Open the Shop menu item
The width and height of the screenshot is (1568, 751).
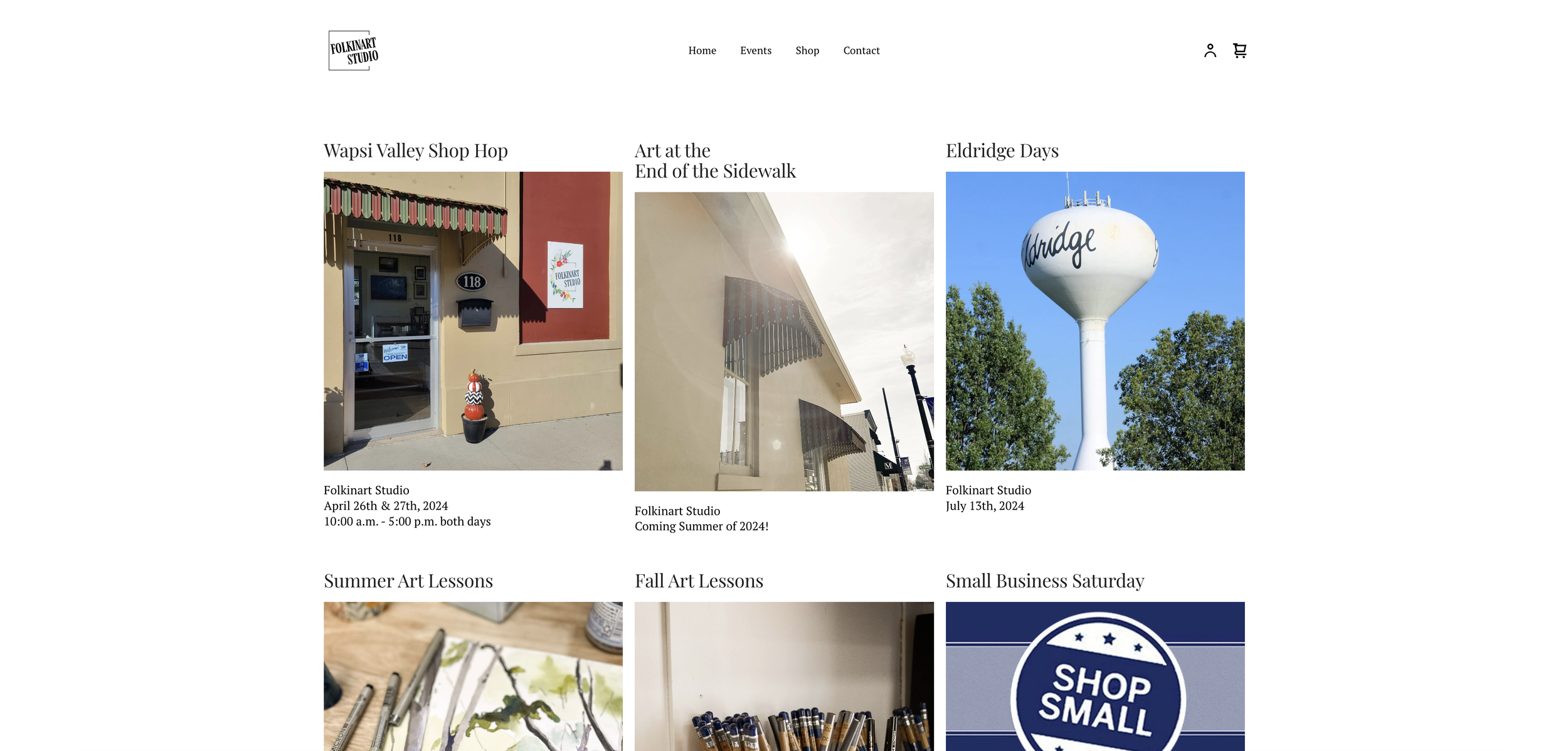[x=807, y=50]
